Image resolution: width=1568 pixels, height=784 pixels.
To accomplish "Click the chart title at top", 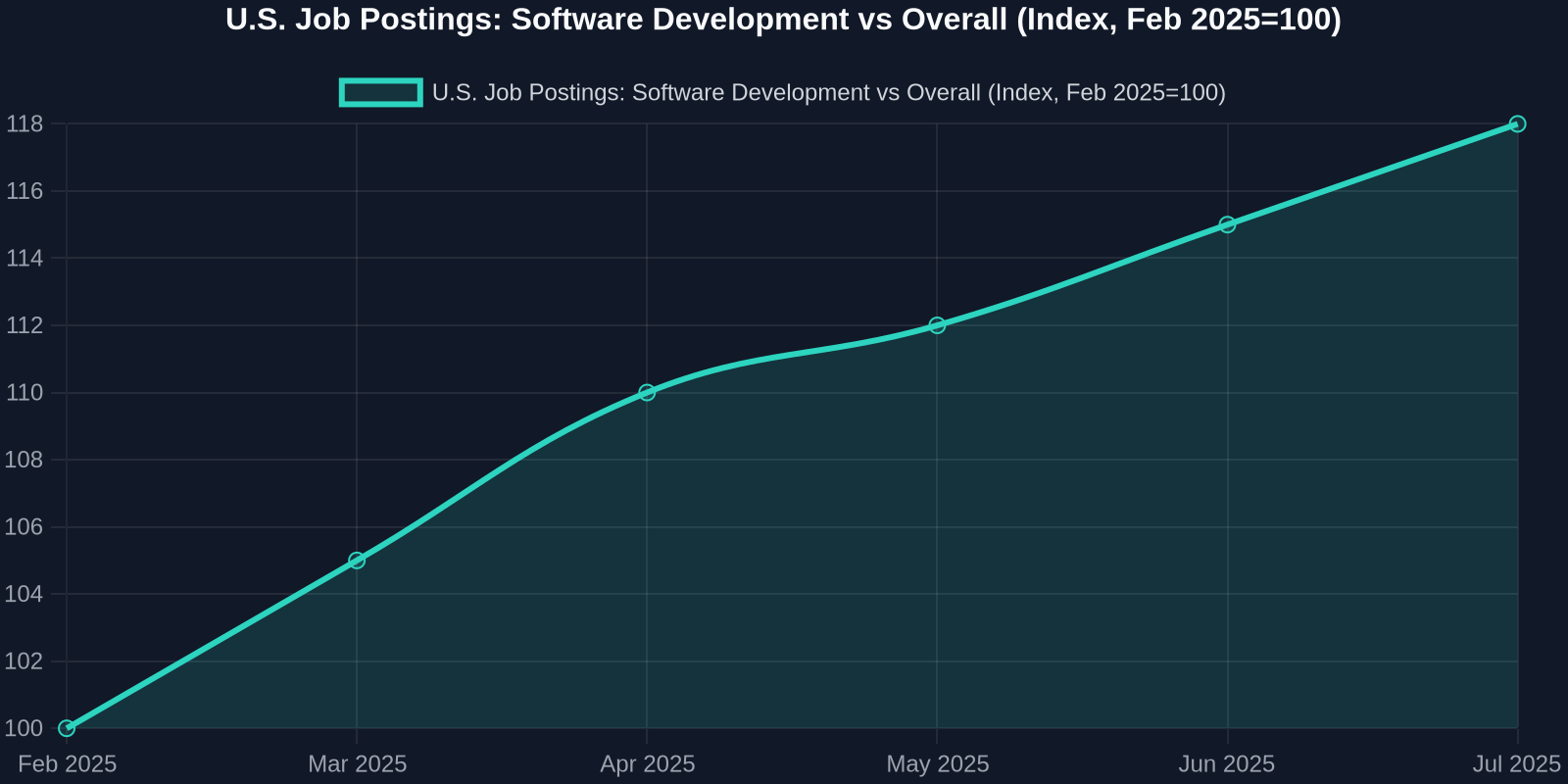I will (784, 20).
